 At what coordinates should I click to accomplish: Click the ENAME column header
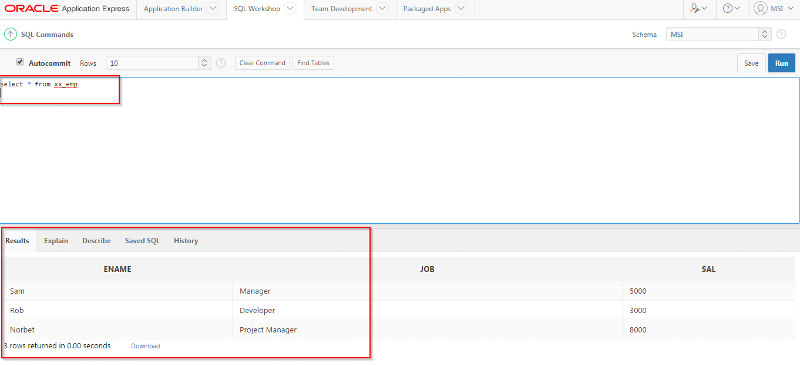coord(117,269)
